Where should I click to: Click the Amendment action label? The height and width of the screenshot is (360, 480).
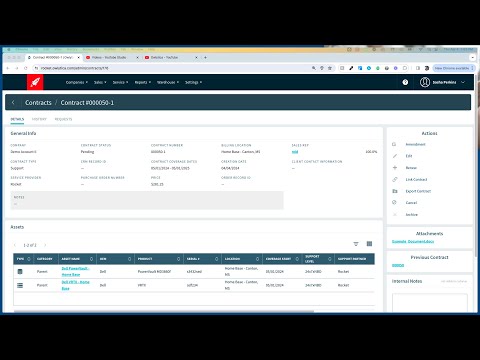pyautogui.click(x=415, y=144)
